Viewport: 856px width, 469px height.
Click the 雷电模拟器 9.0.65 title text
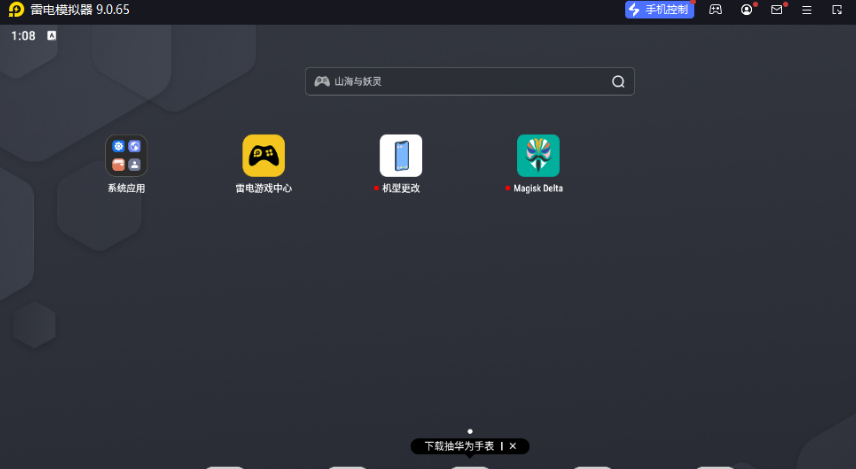coord(80,10)
